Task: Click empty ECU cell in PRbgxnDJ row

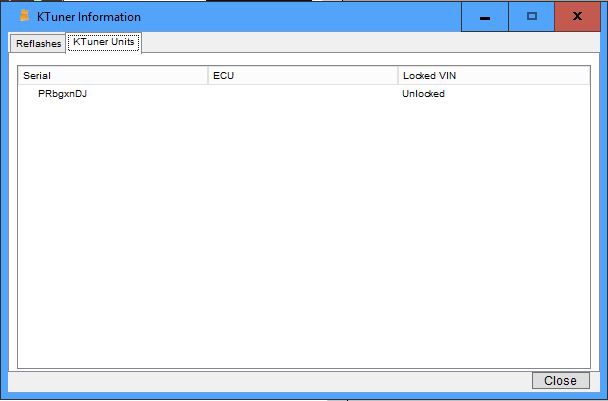Action: [x=302, y=94]
